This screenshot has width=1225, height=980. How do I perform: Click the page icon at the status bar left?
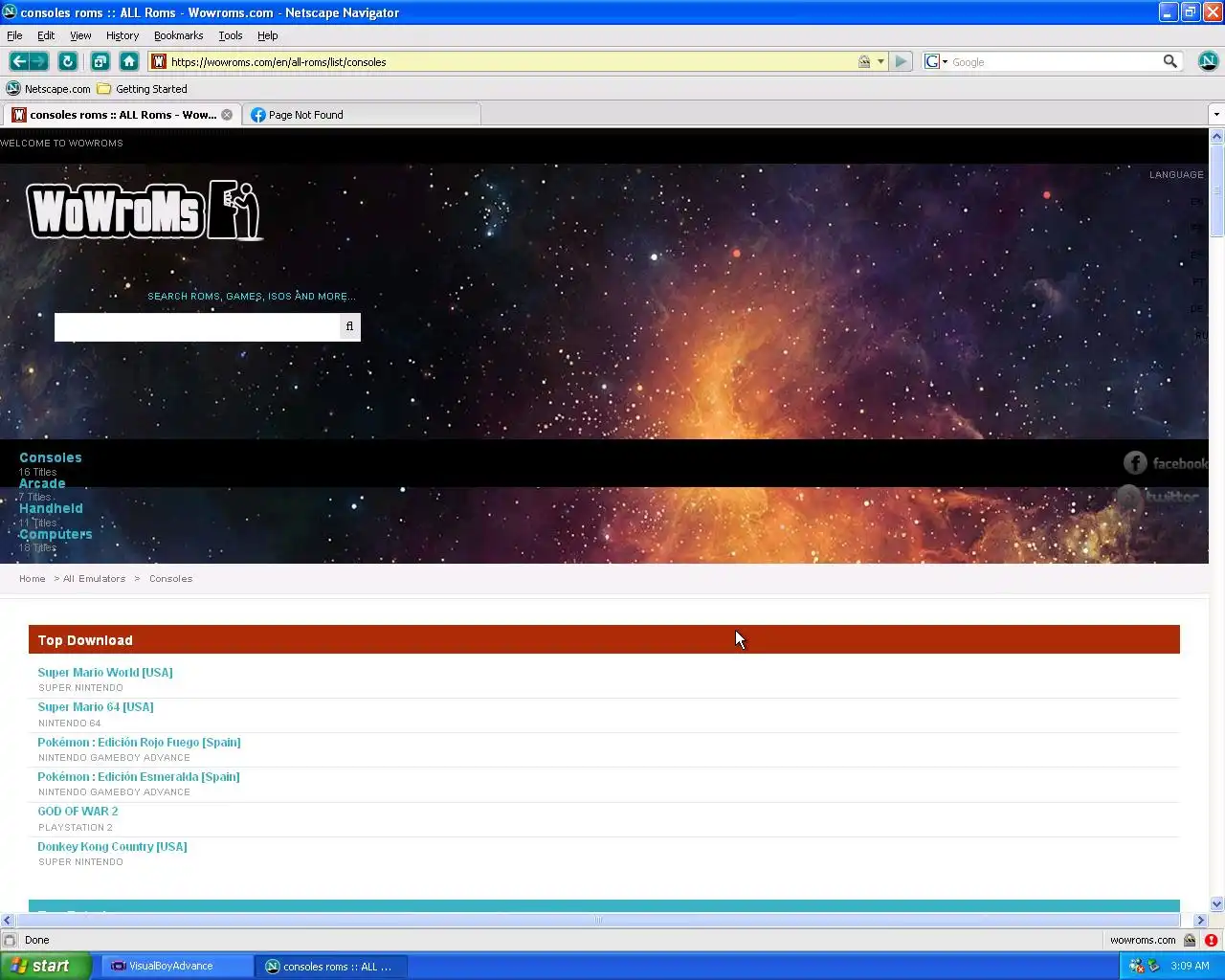[10, 940]
